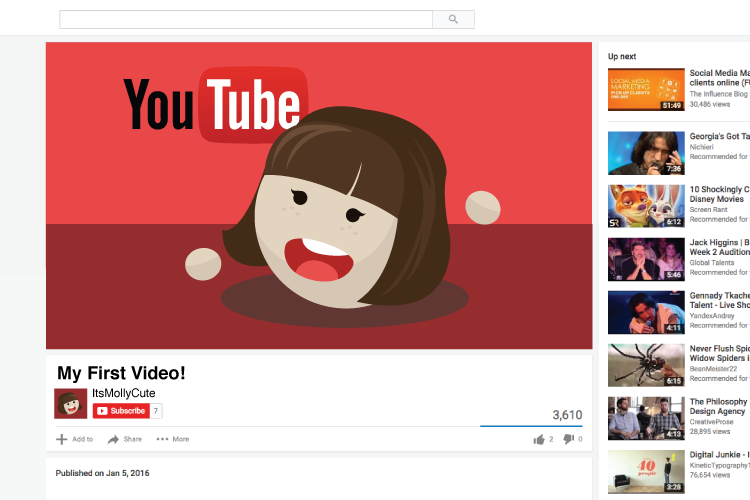Open the Social Media Marketing video thumbnail
The height and width of the screenshot is (500, 750).
coord(646,90)
